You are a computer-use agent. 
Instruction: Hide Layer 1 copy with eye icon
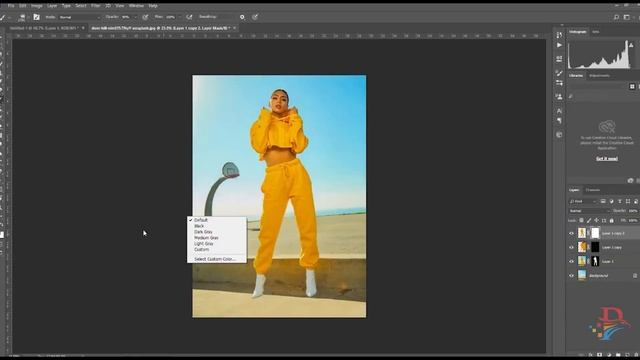pyautogui.click(x=571, y=247)
